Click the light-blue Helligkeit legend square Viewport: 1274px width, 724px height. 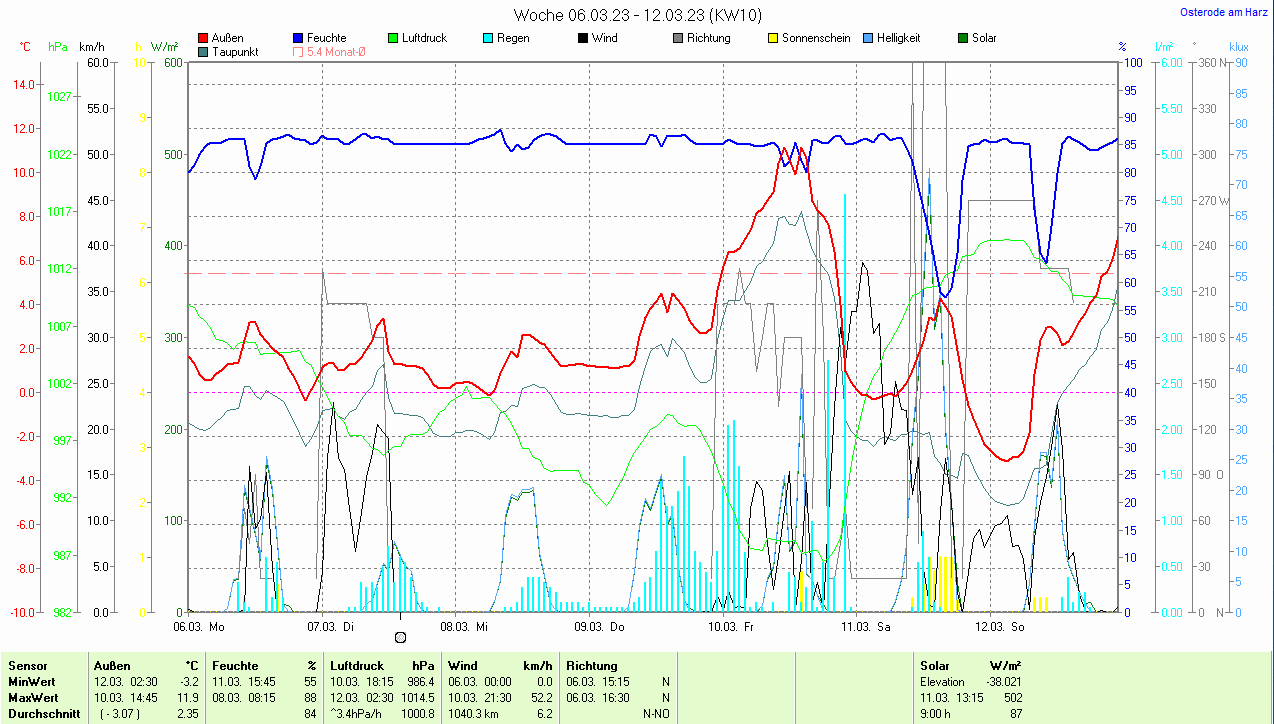(868, 38)
